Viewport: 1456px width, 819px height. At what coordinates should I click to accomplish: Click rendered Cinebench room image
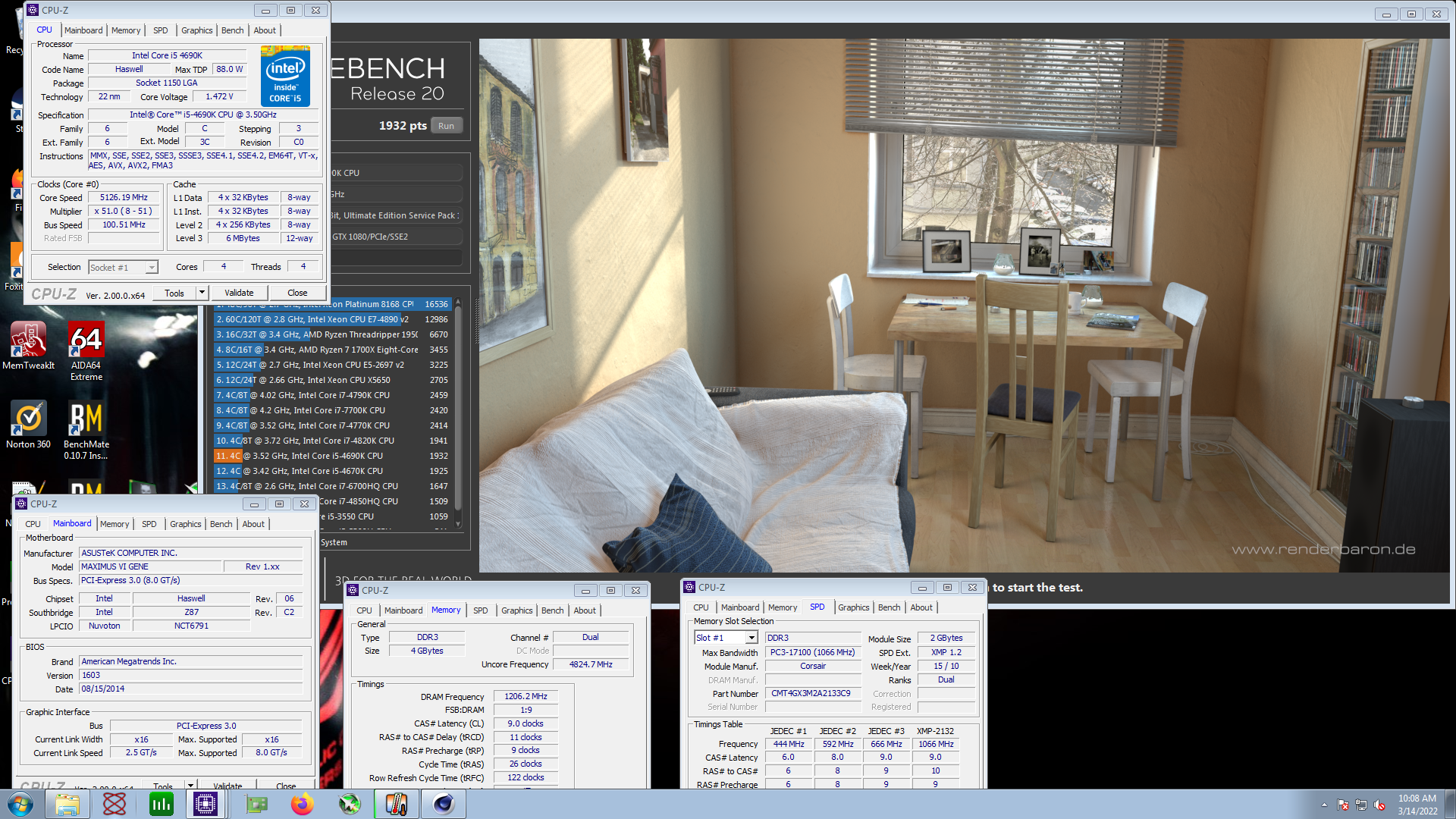[x=963, y=305]
